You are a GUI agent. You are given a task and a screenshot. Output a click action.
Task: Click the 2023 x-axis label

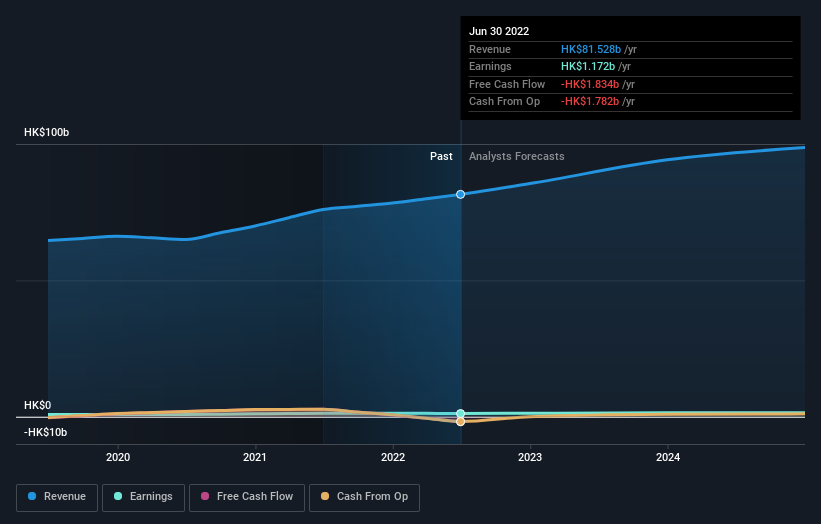[x=530, y=457]
